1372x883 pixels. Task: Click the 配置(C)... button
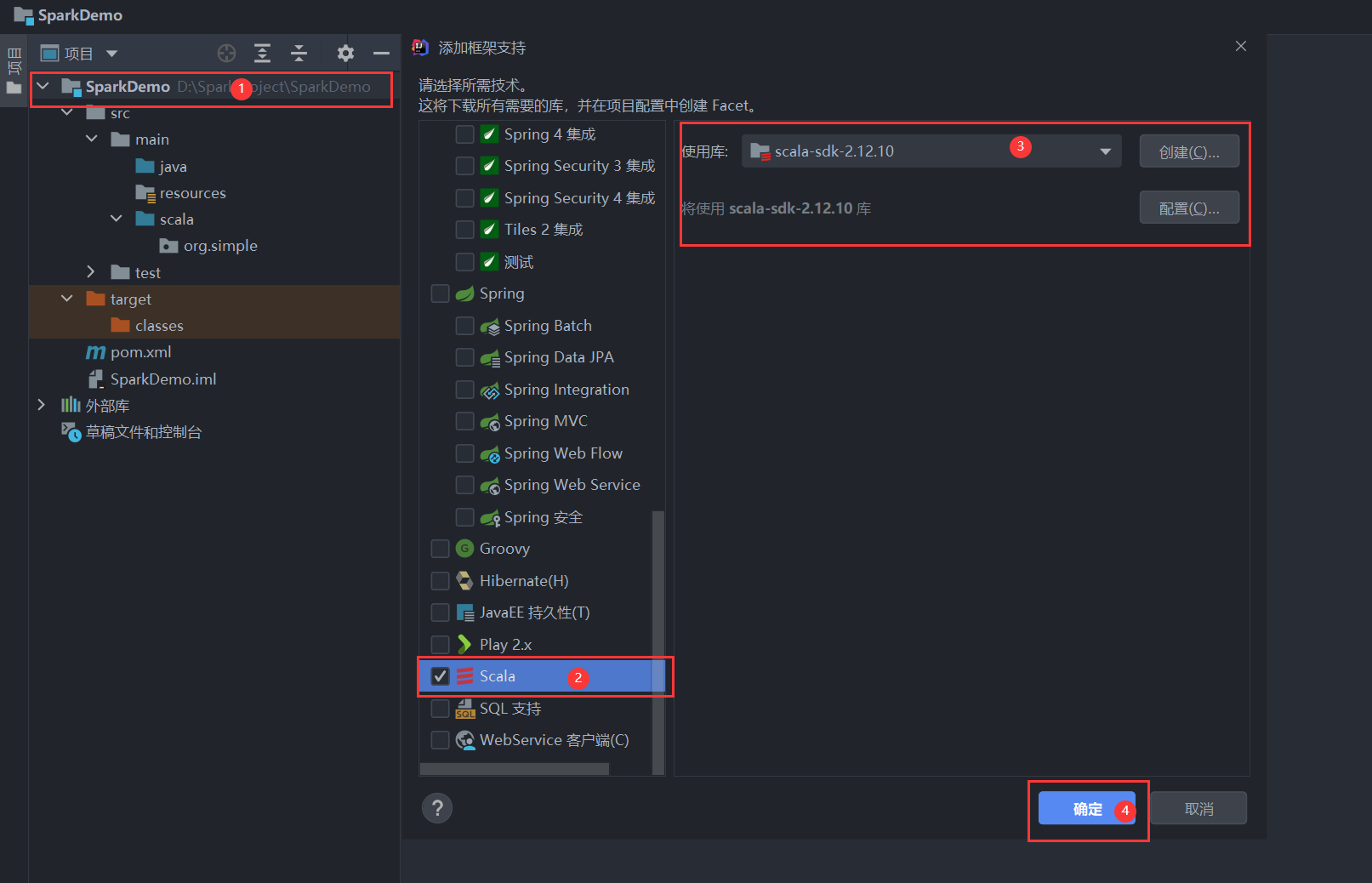[x=1189, y=208]
